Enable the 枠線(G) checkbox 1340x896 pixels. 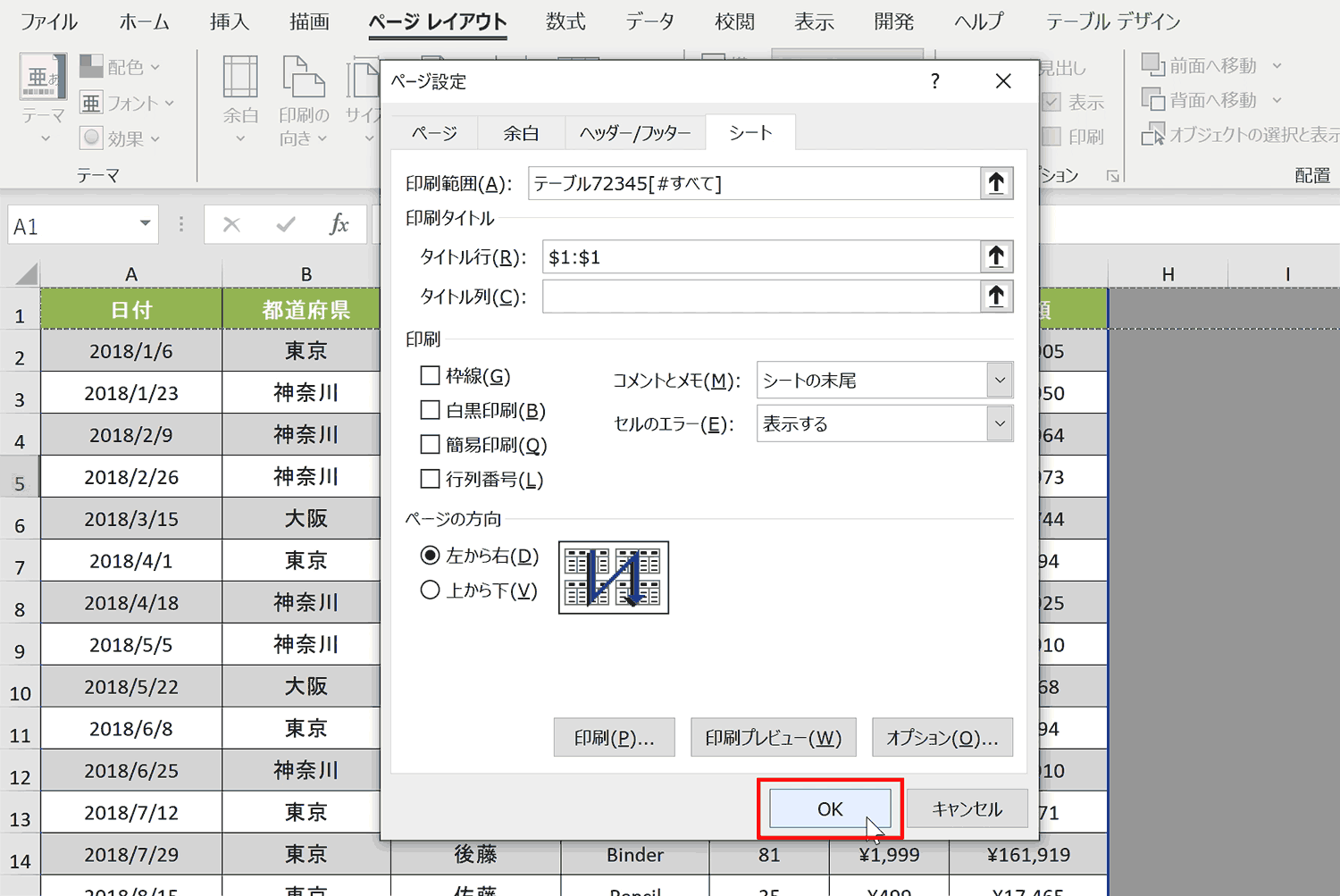click(430, 376)
